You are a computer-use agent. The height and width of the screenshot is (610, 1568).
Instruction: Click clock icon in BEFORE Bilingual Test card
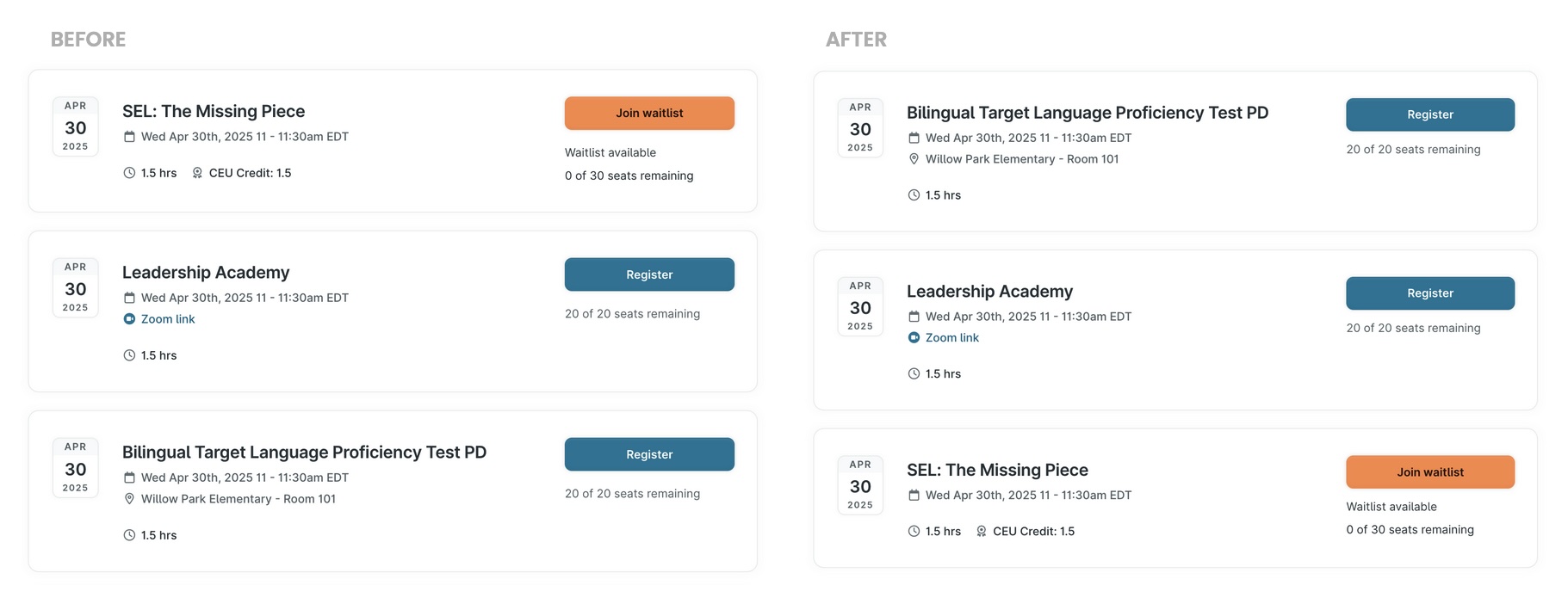click(x=129, y=535)
